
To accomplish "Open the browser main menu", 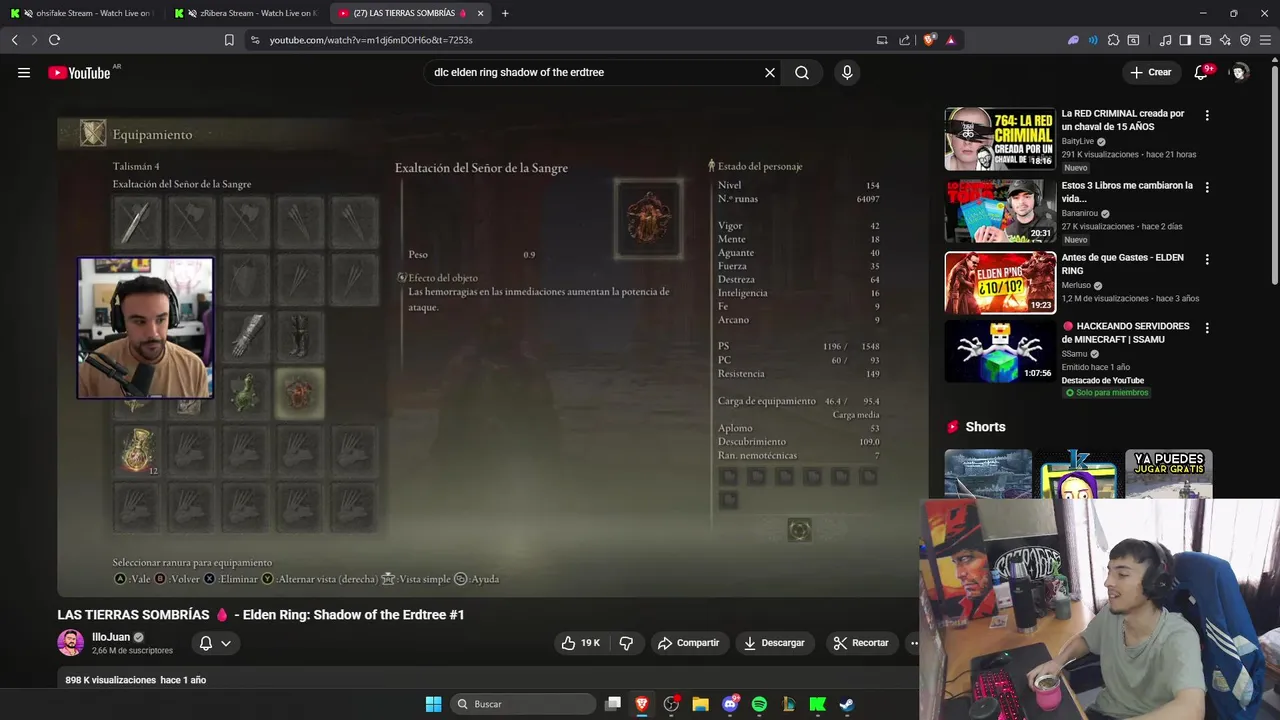I will pos(1265,40).
